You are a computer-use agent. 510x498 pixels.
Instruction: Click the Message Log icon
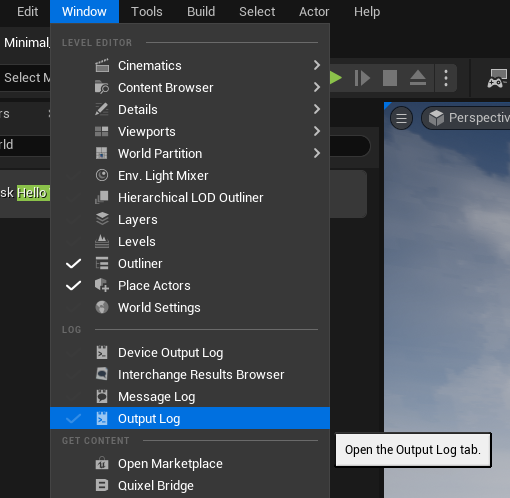(x=102, y=396)
